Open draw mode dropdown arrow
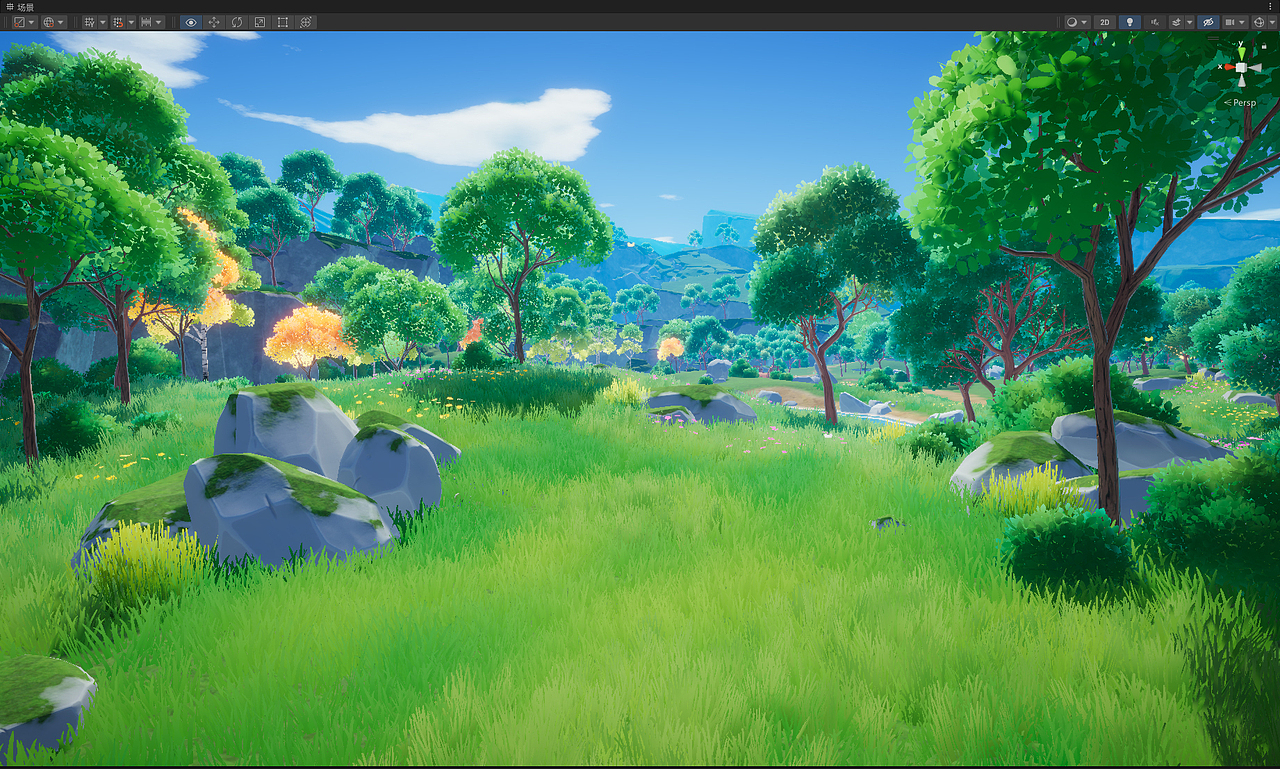 pyautogui.click(x=1084, y=22)
